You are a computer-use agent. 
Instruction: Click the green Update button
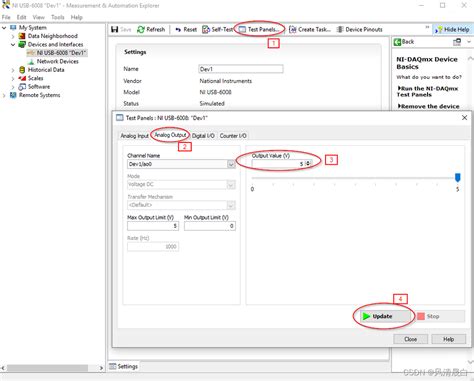[385, 316]
